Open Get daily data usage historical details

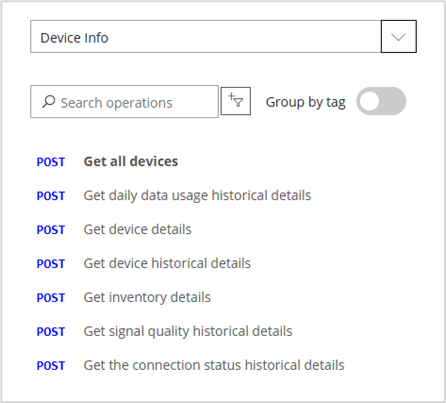point(197,196)
